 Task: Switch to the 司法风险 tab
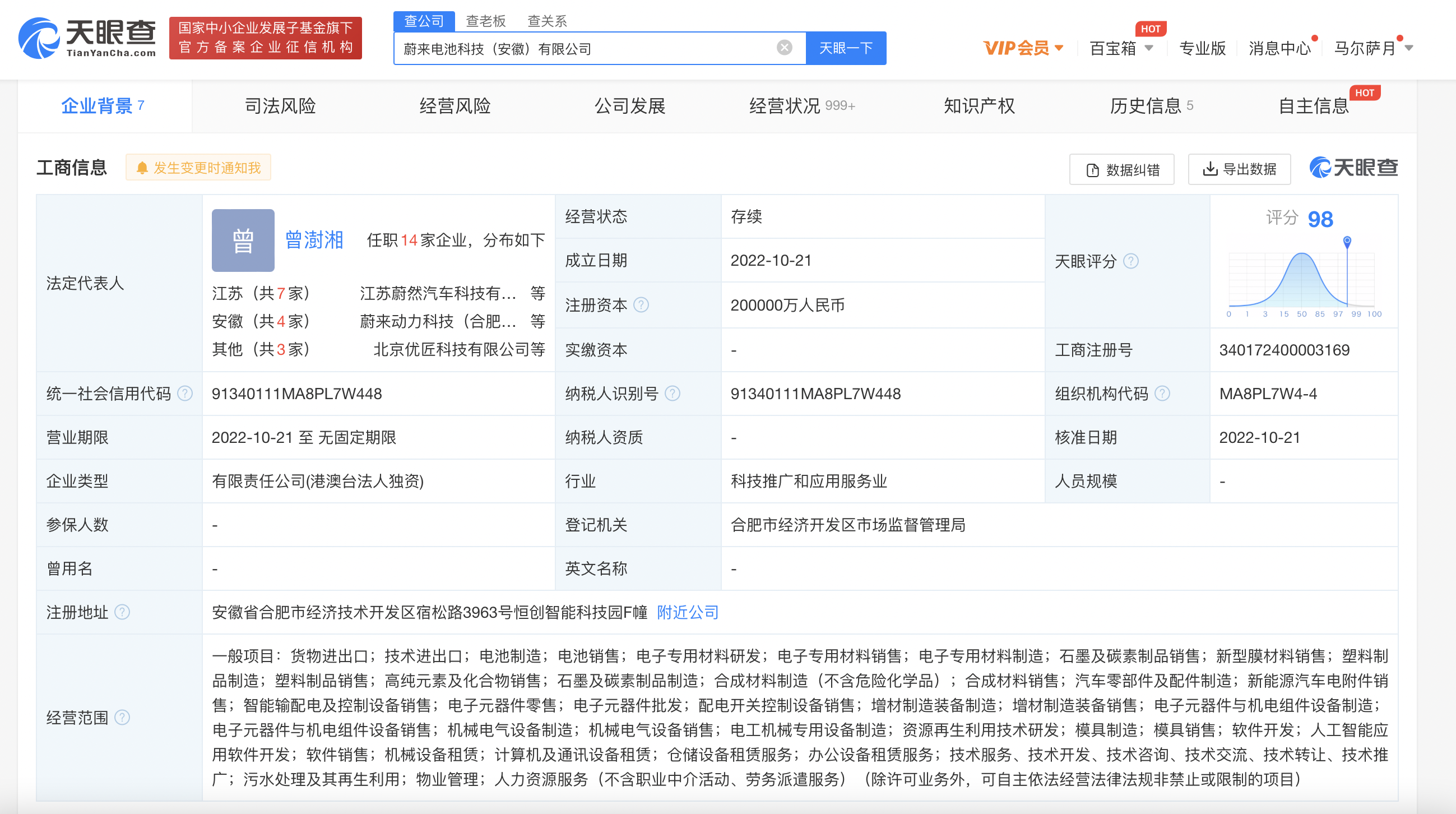[280, 106]
